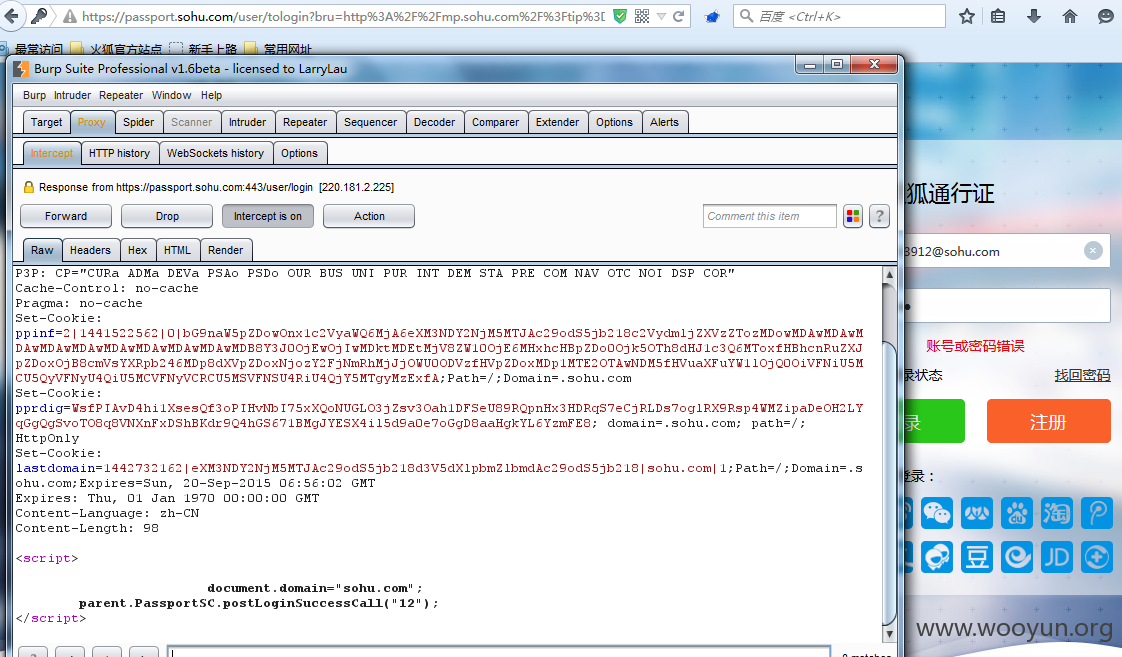Open the bookmarks list icon

tap(998, 16)
